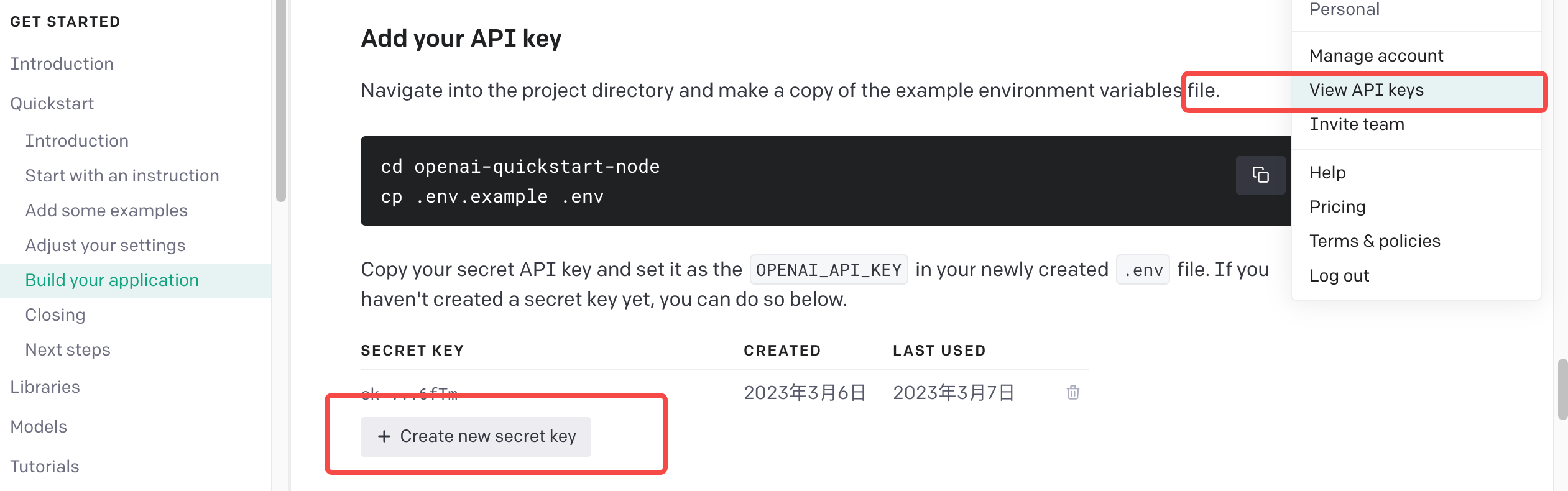Viewport: 1568px width, 491px height.
Task: Open Add some examples in sidebar
Action: pyautogui.click(x=106, y=211)
